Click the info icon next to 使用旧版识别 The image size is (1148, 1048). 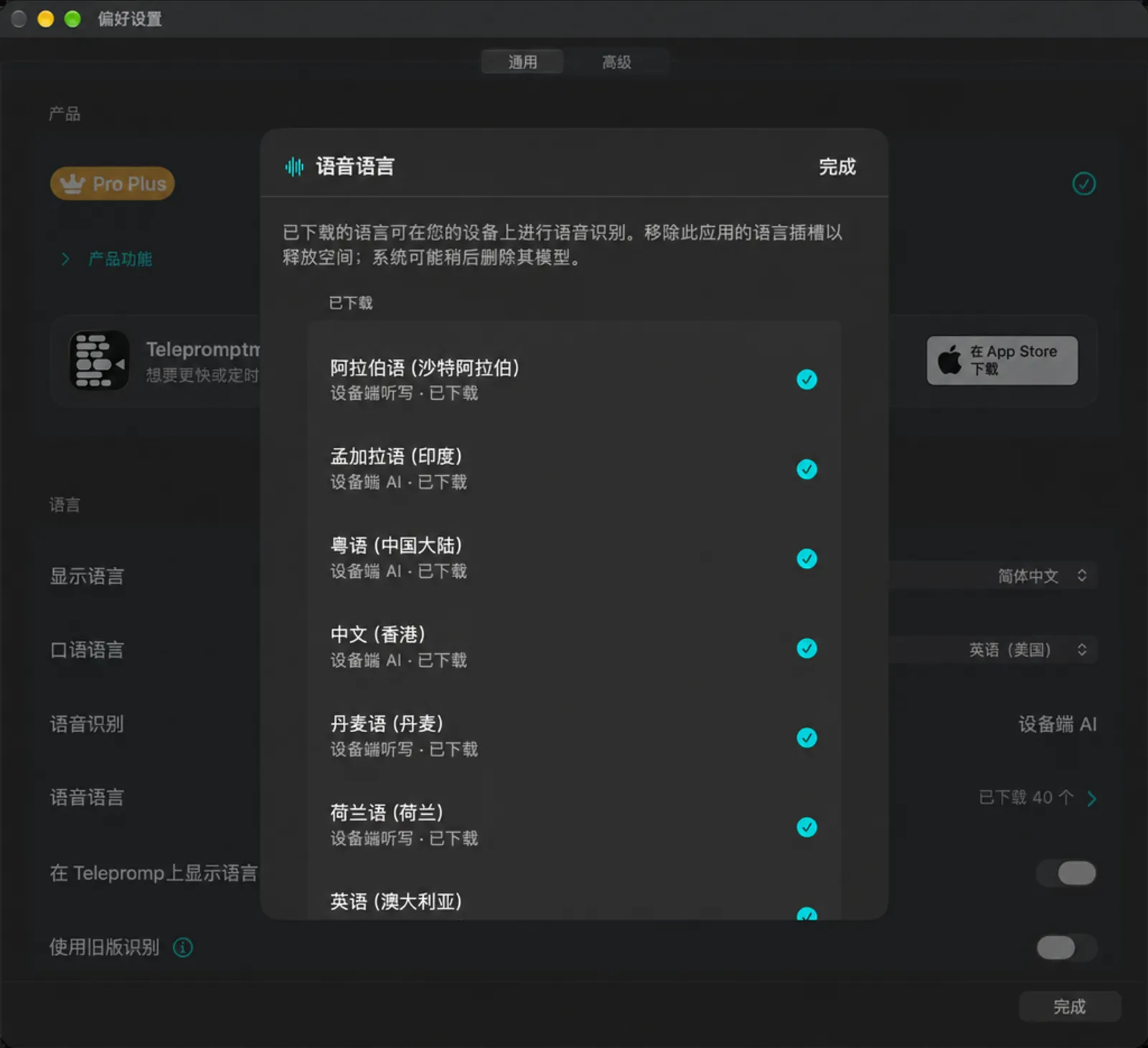point(183,948)
